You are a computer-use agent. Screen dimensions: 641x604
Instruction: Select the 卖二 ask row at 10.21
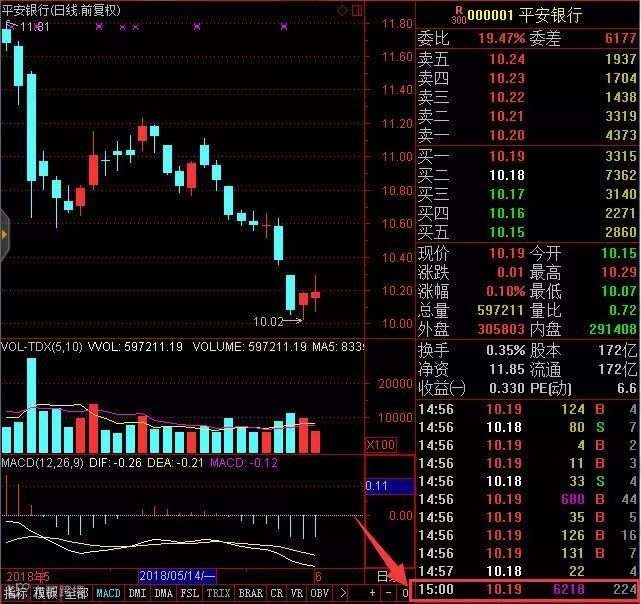click(x=527, y=116)
